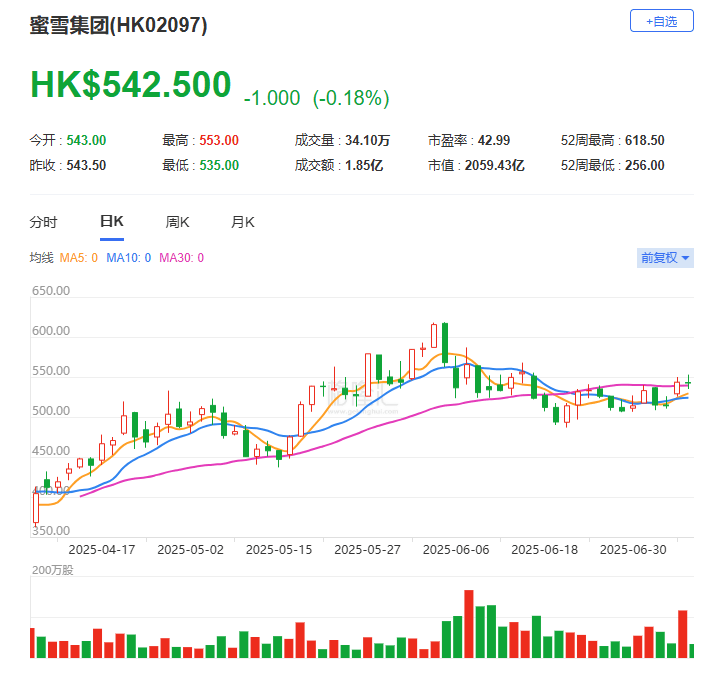727x687 pixels.
Task: Click the 2025-05-15 date axis label
Action: click(279, 549)
